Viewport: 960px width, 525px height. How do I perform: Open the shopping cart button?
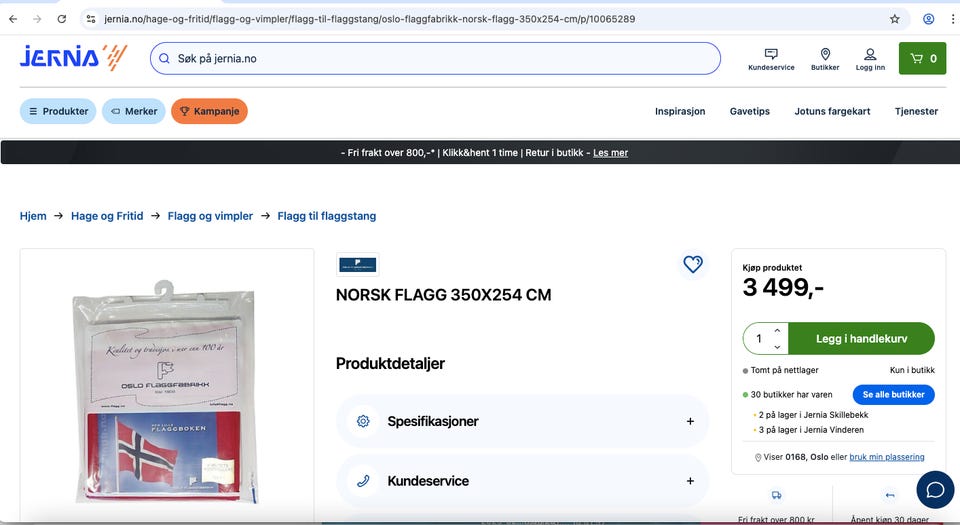point(922,58)
